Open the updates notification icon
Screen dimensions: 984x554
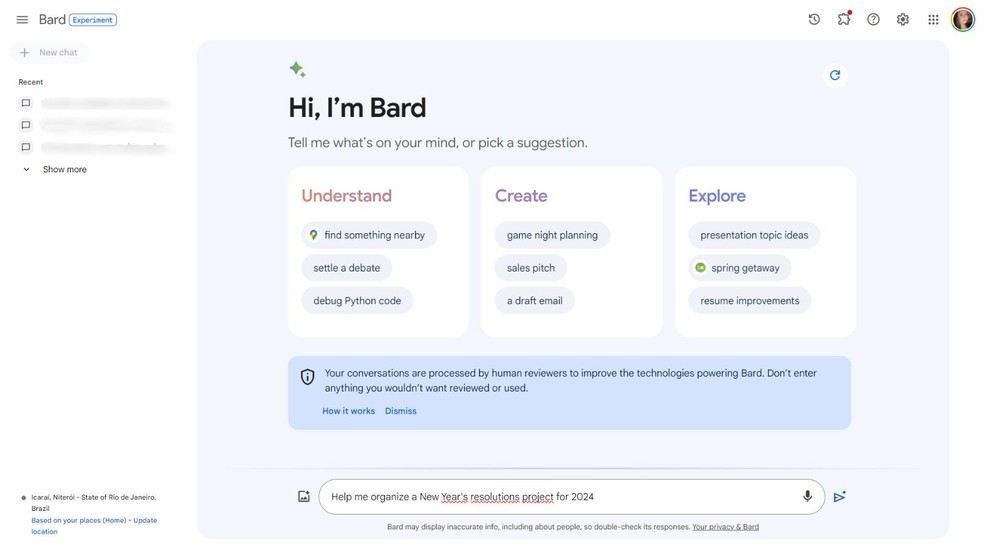(844, 20)
